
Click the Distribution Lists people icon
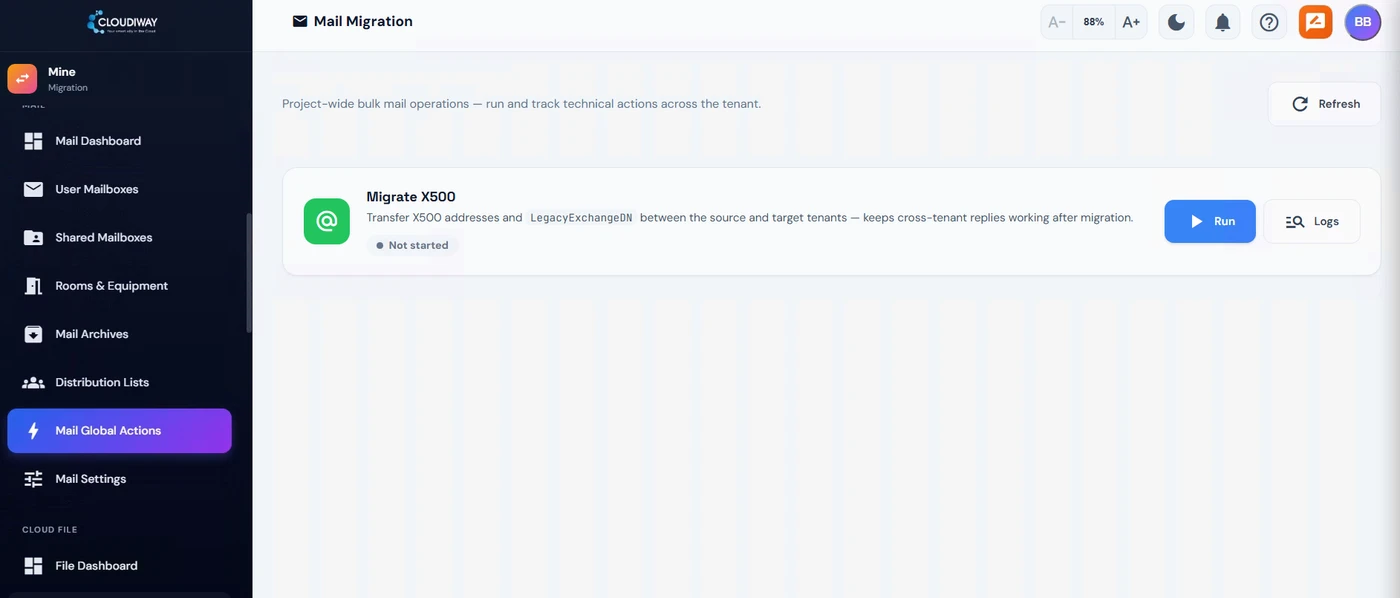[33, 382]
